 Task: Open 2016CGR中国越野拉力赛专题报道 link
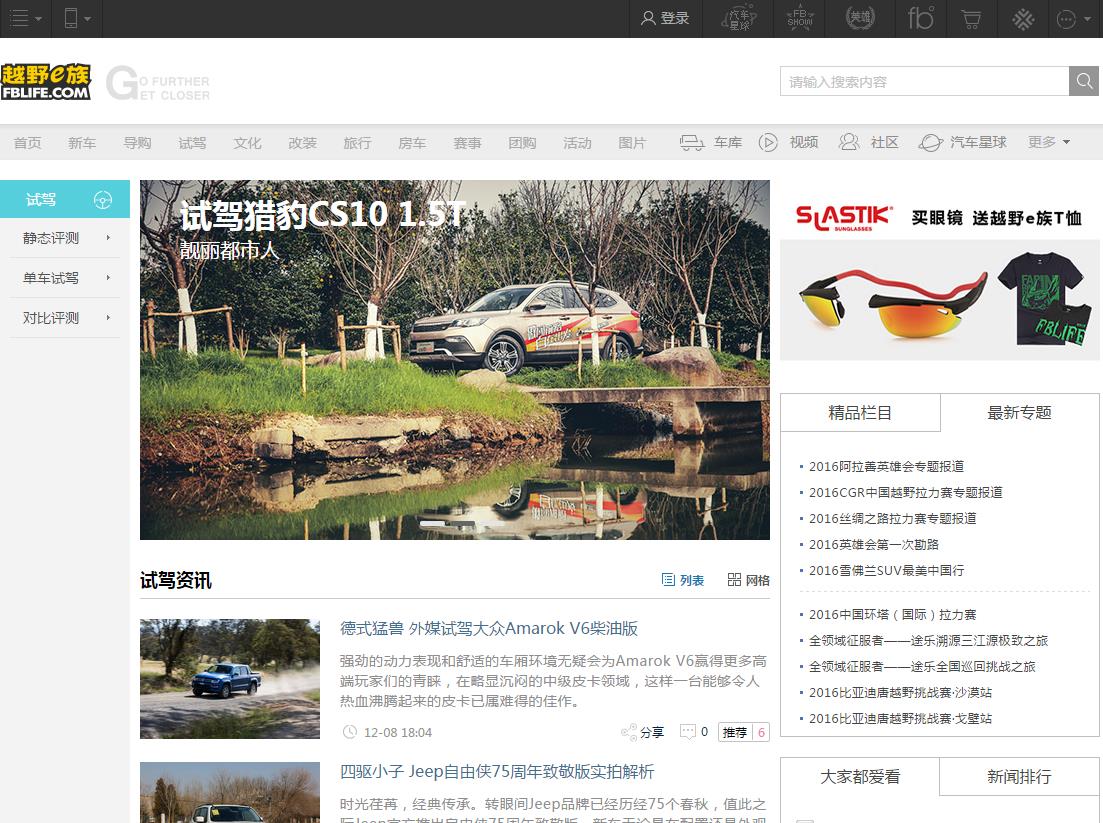tap(905, 492)
